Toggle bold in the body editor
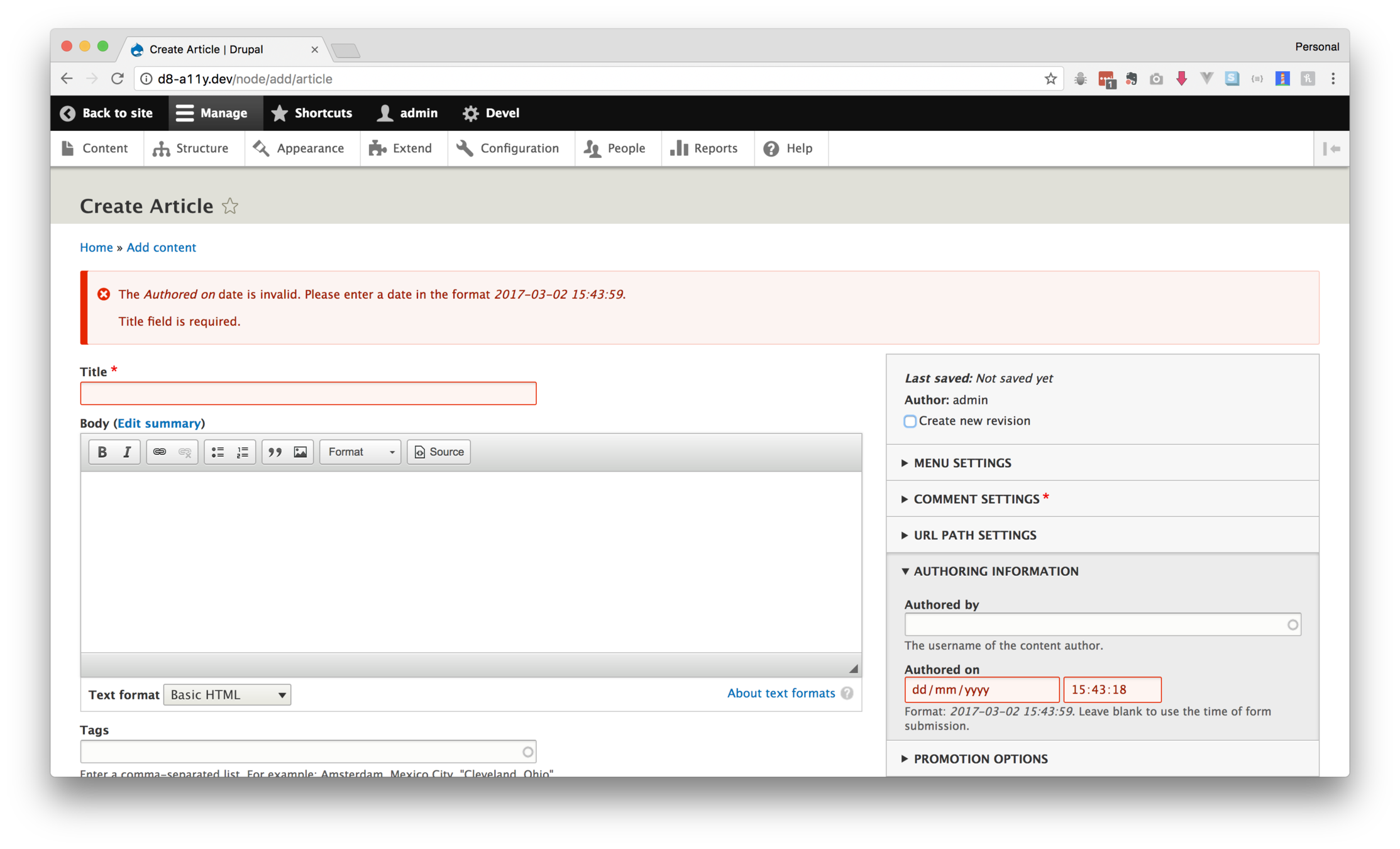1400x849 pixels. (x=102, y=452)
